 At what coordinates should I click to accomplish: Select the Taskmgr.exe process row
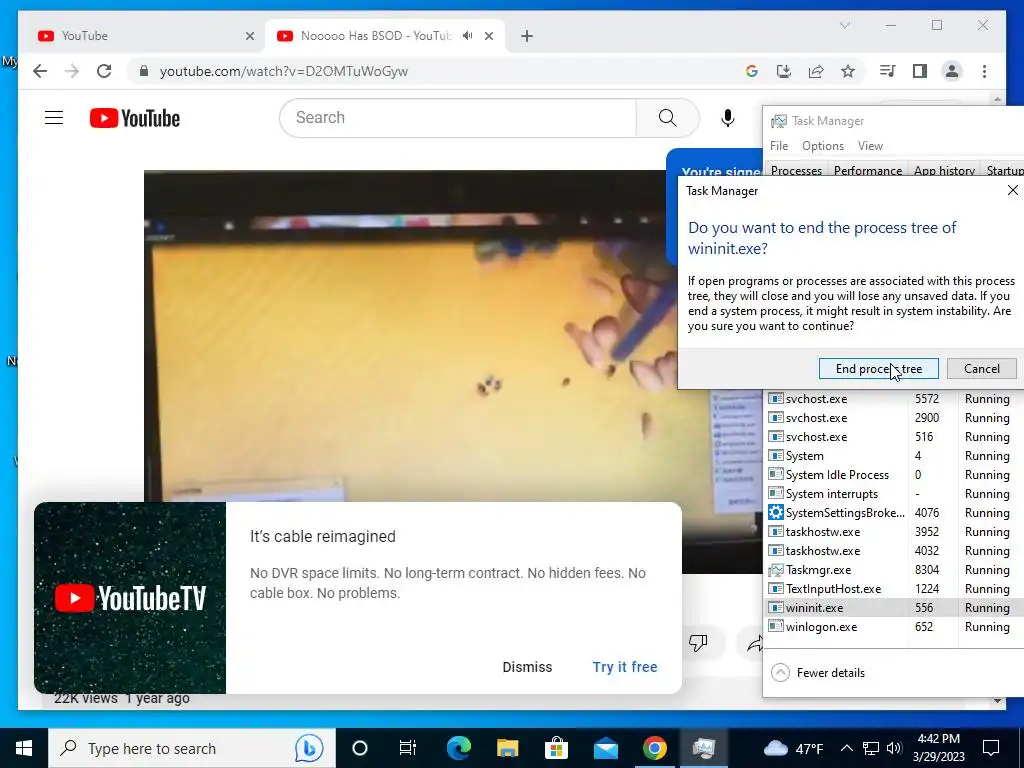[x=893, y=569]
